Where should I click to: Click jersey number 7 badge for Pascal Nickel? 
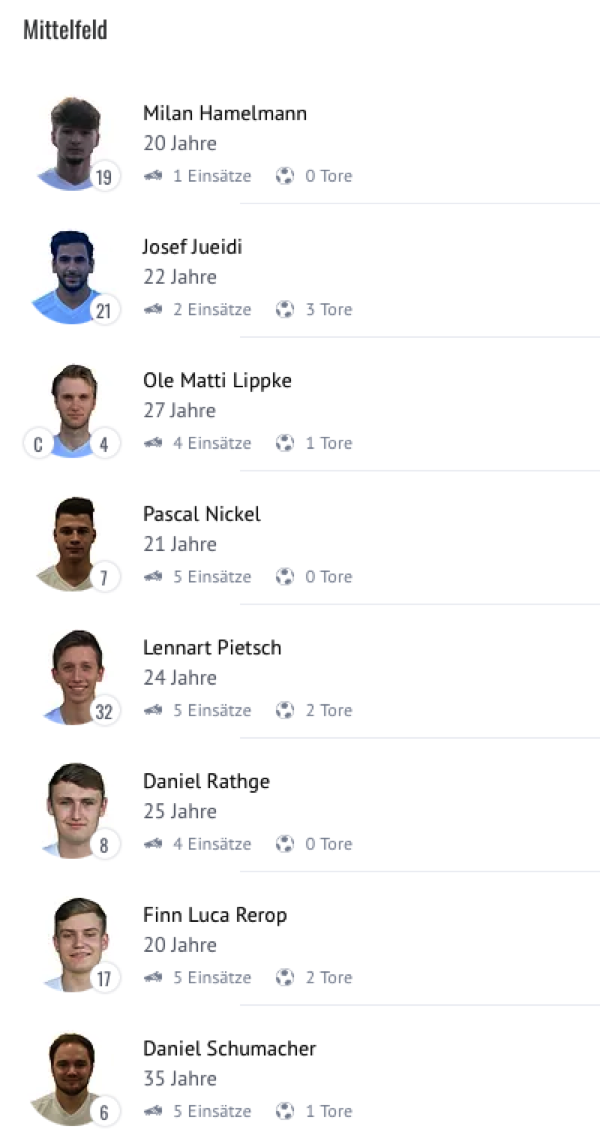104,577
